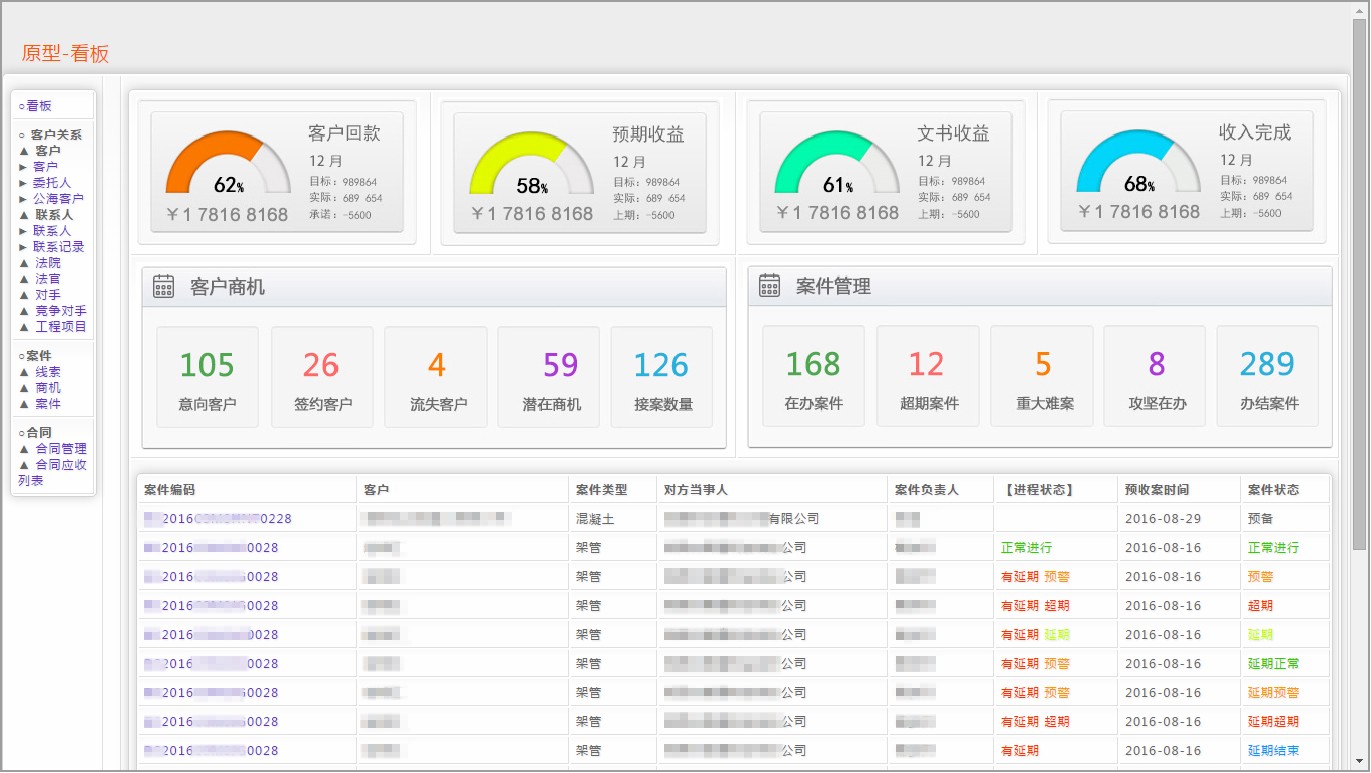Viewport: 1371px width, 773px height.
Task: Click the 案件状态 column header
Action: (x=1274, y=490)
